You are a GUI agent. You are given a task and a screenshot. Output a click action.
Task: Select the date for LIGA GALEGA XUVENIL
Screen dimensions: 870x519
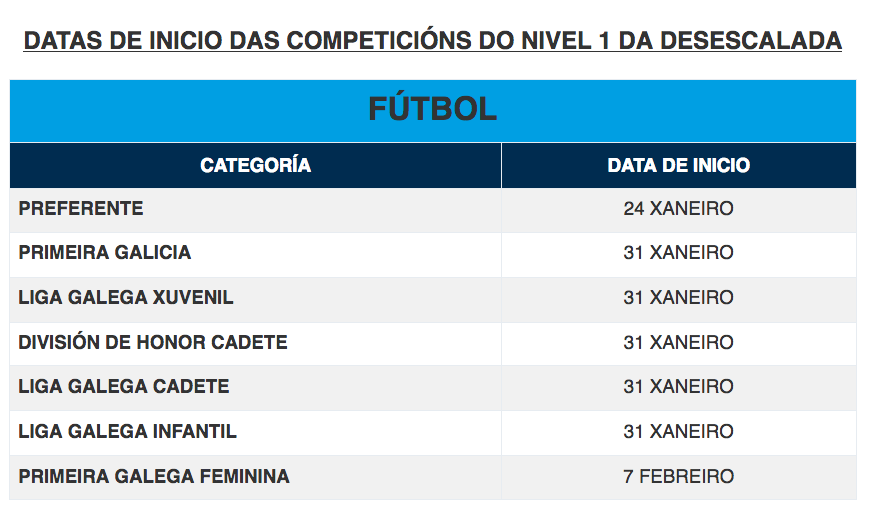[x=679, y=298]
